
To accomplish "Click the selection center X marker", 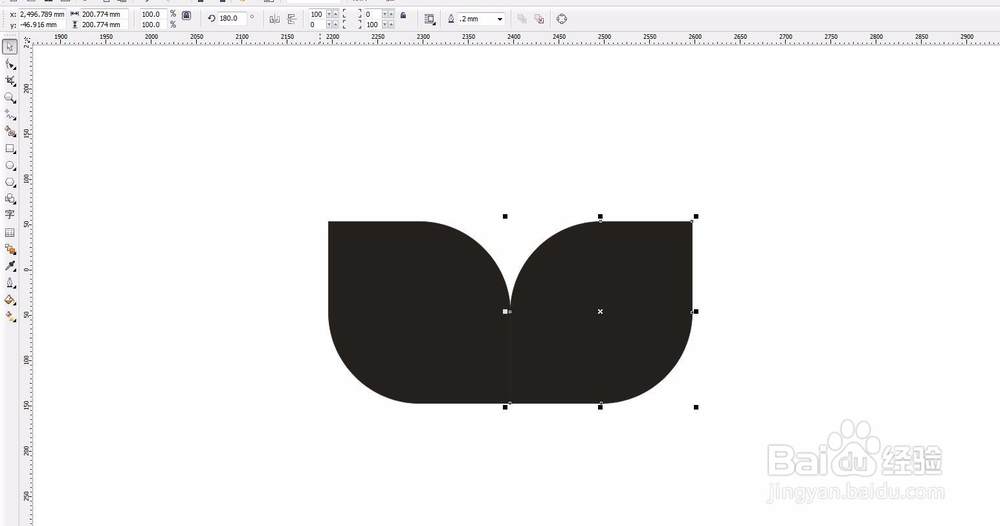I will click(600, 312).
